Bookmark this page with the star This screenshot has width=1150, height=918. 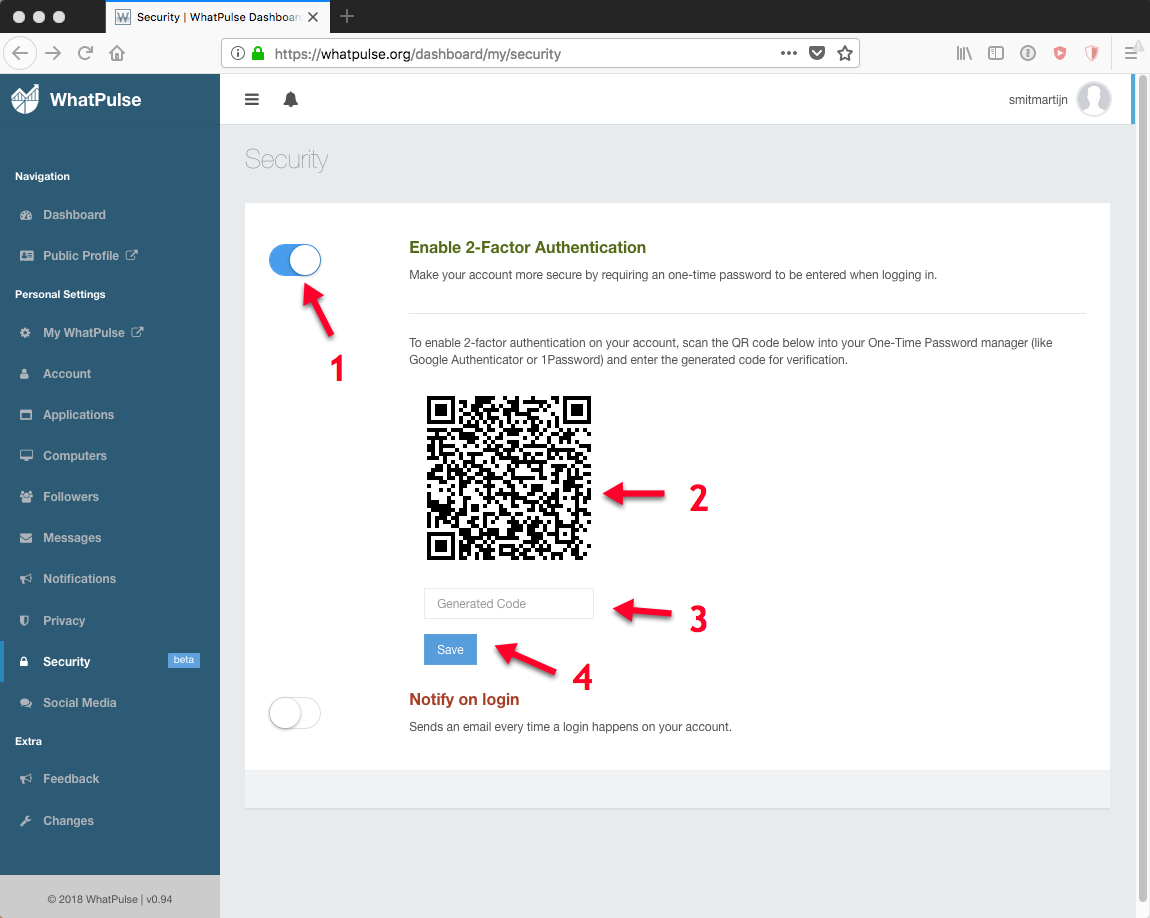click(x=845, y=53)
